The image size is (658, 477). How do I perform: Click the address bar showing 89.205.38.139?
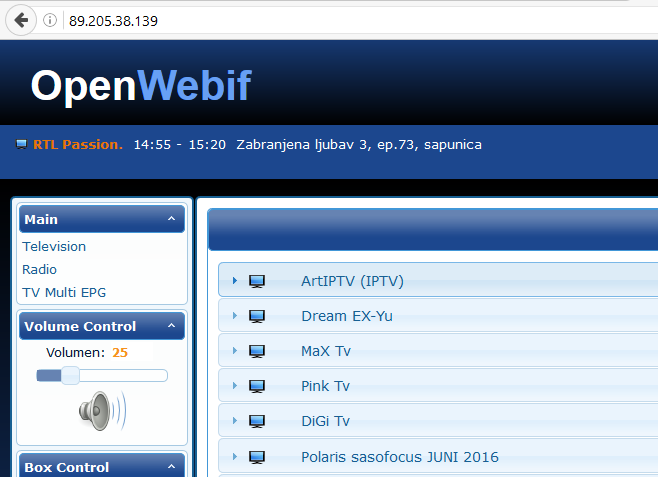click(361, 21)
